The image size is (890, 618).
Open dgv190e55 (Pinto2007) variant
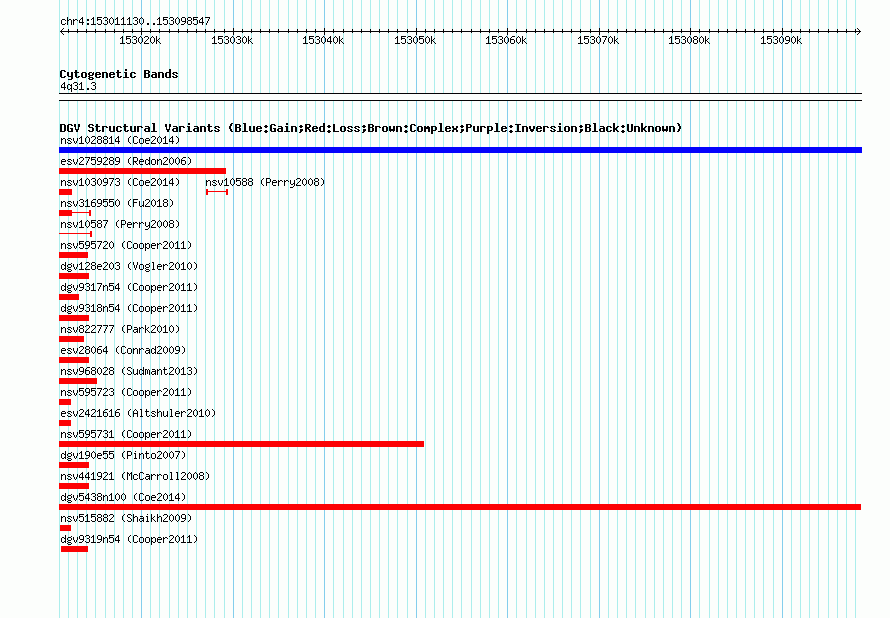123,455
